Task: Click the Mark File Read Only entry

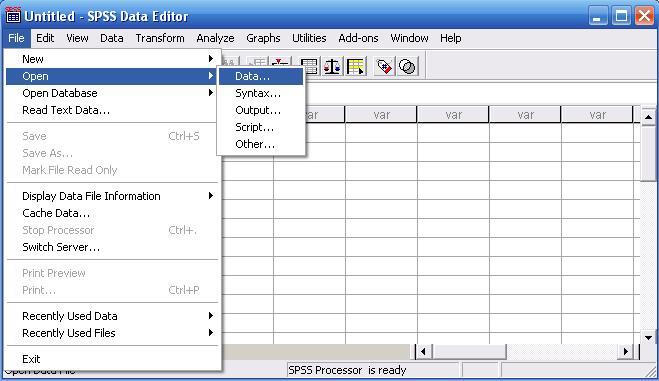Action: click(112, 170)
